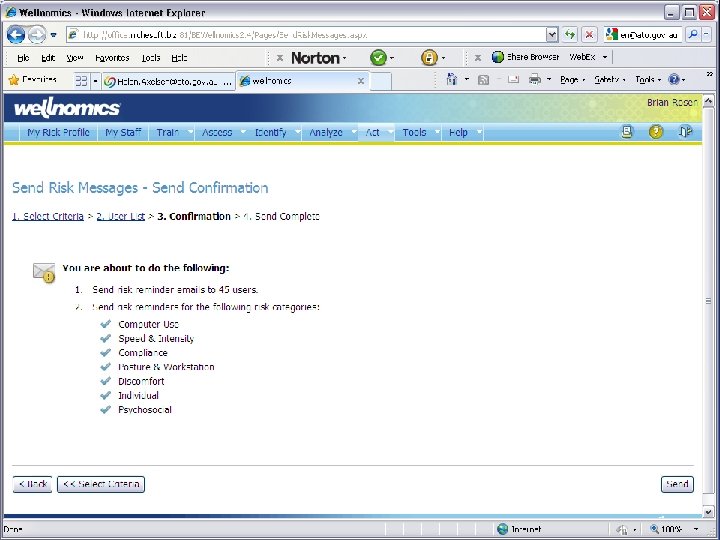Open the File menu
720x540 pixels.
pyautogui.click(x=23, y=58)
